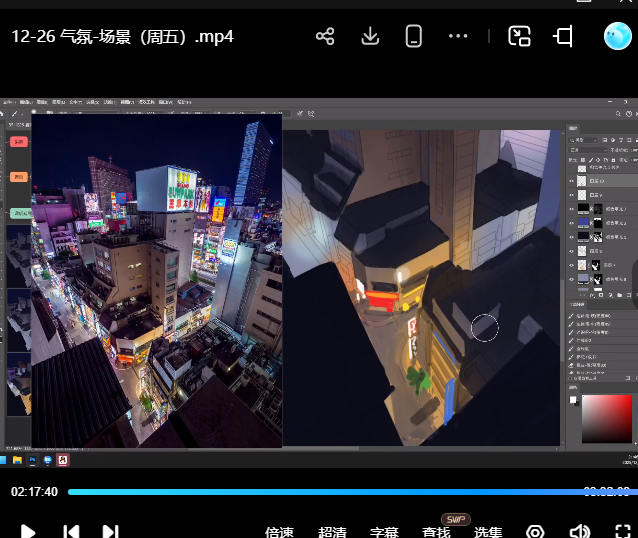Click the crop screenshot icon

tap(564, 37)
